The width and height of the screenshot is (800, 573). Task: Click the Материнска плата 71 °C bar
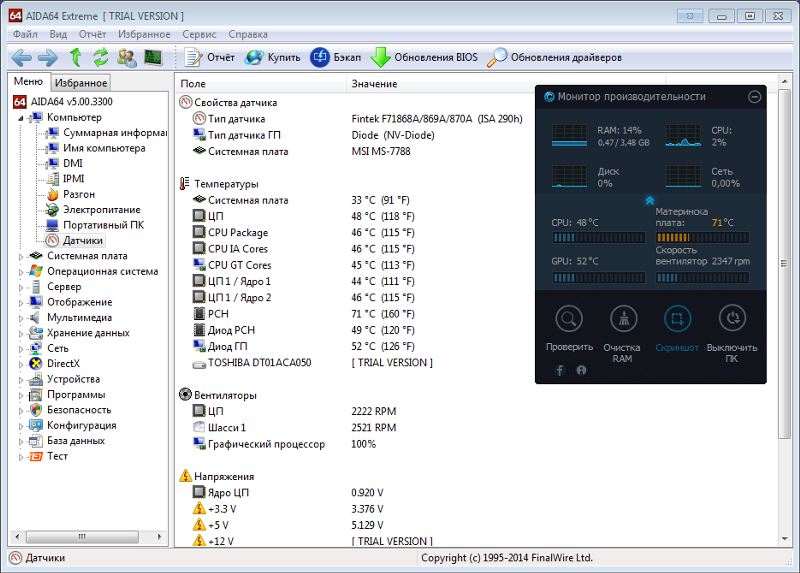click(702, 237)
